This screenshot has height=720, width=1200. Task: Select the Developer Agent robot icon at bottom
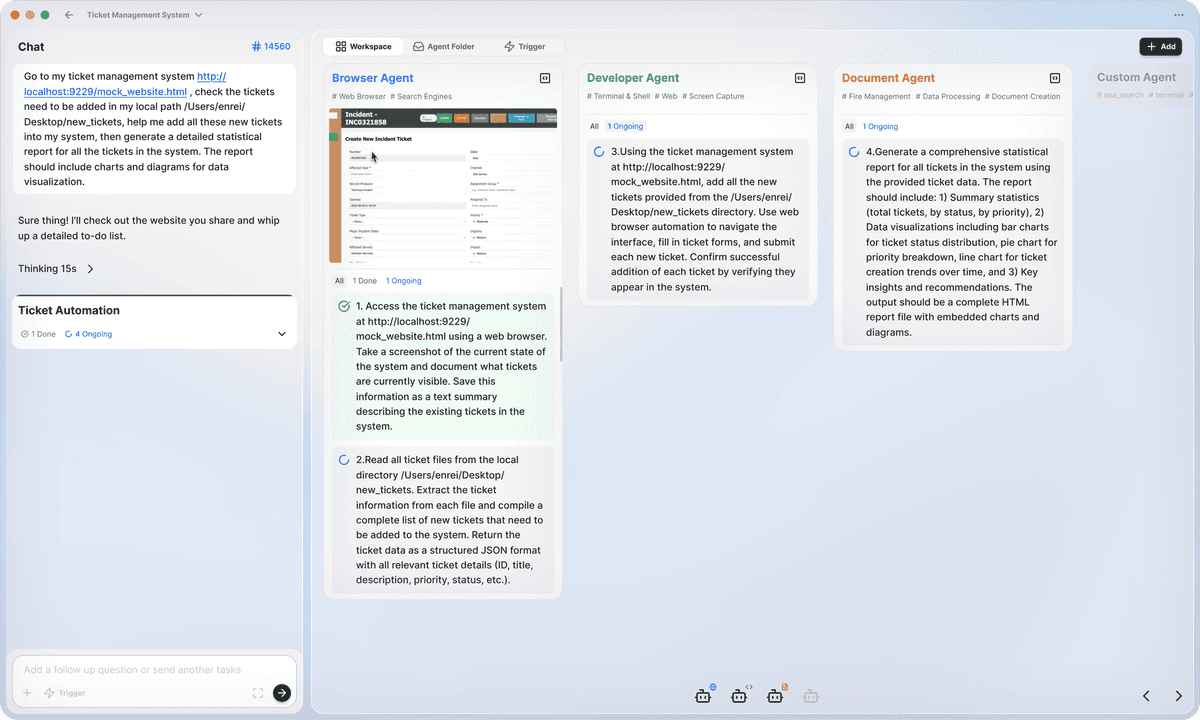pos(739,696)
